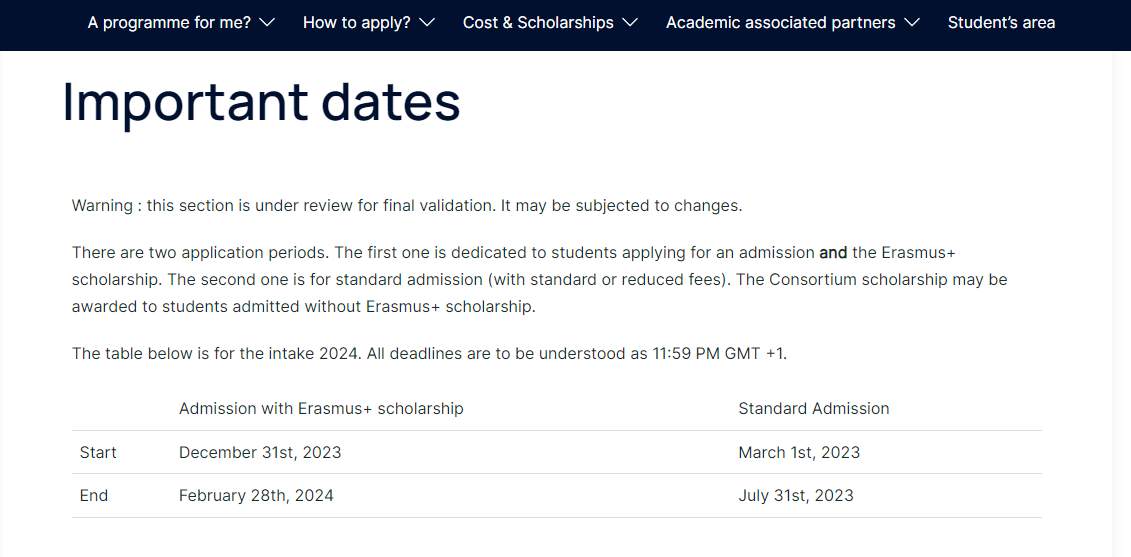Select the "Standard Admission" column header
Screen dimensions: 1131x557
click(813, 408)
